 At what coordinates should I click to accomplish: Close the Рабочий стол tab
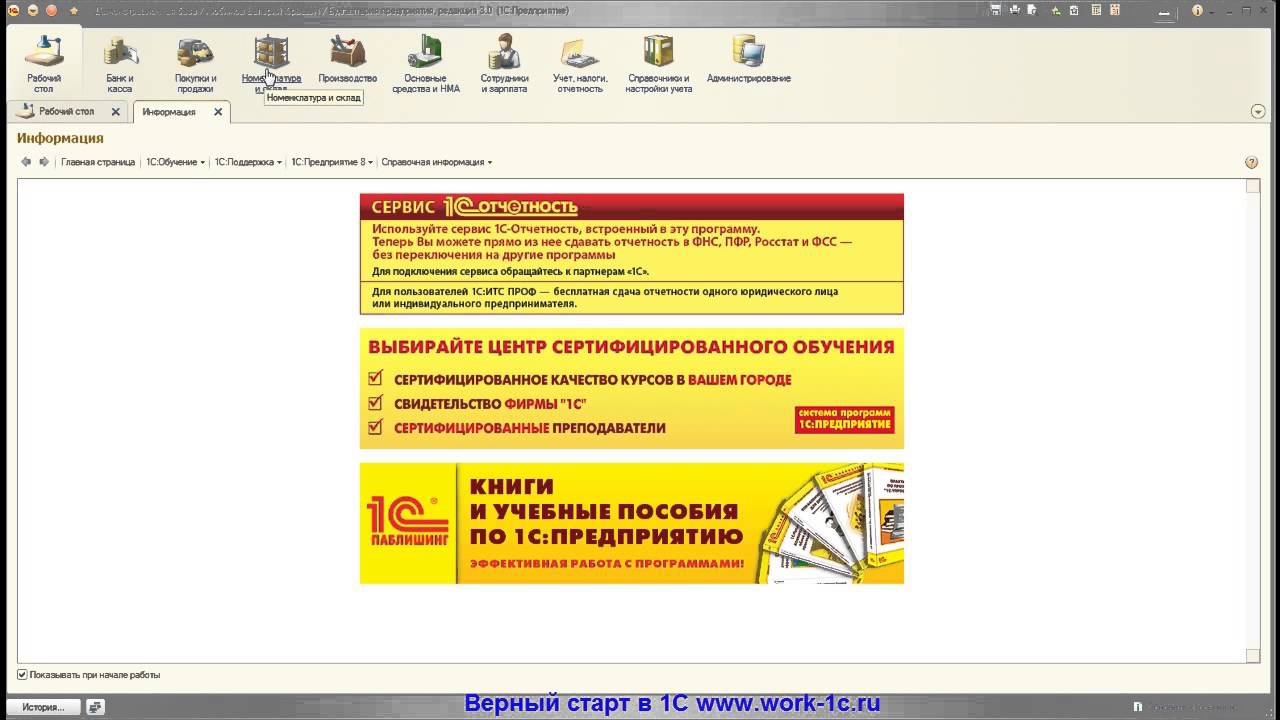click(115, 112)
